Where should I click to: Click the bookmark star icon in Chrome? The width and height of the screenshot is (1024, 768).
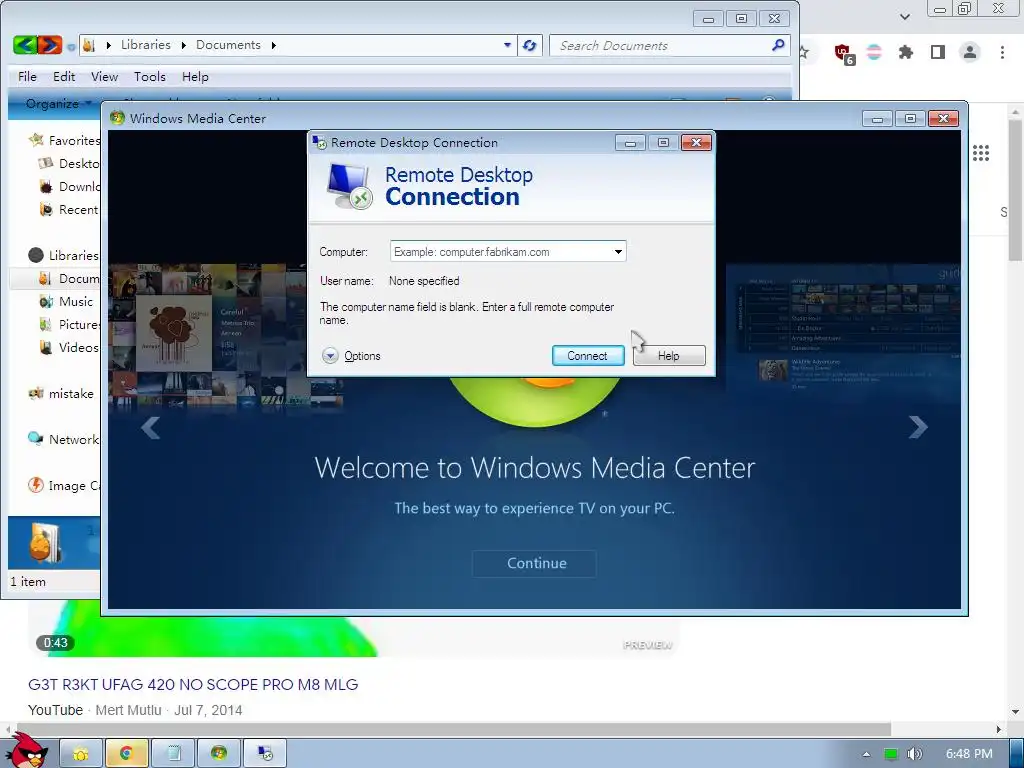[x=805, y=52]
